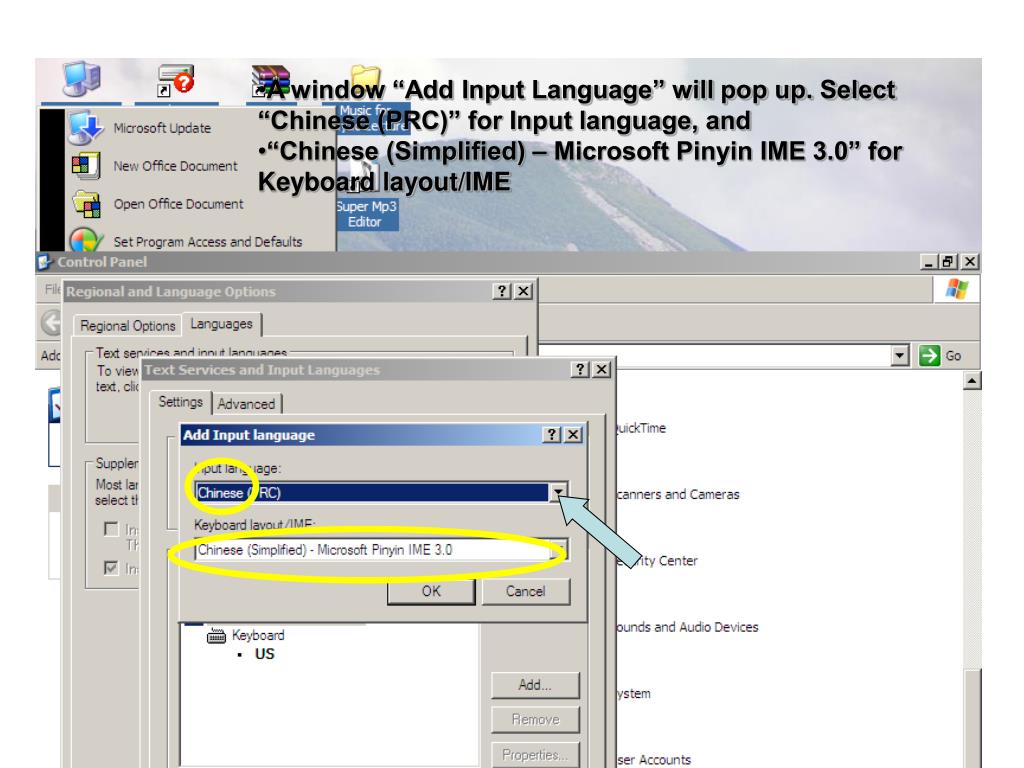Screen dimensions: 1024x768
Task: Click the New Office Document icon
Action: point(86,165)
